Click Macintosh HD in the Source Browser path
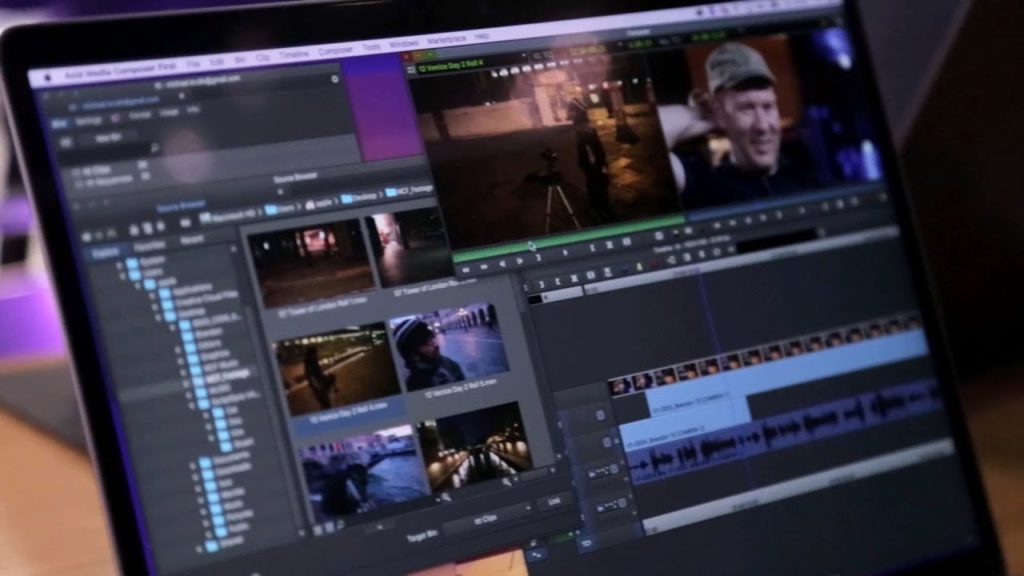The image size is (1024, 576). (x=229, y=216)
